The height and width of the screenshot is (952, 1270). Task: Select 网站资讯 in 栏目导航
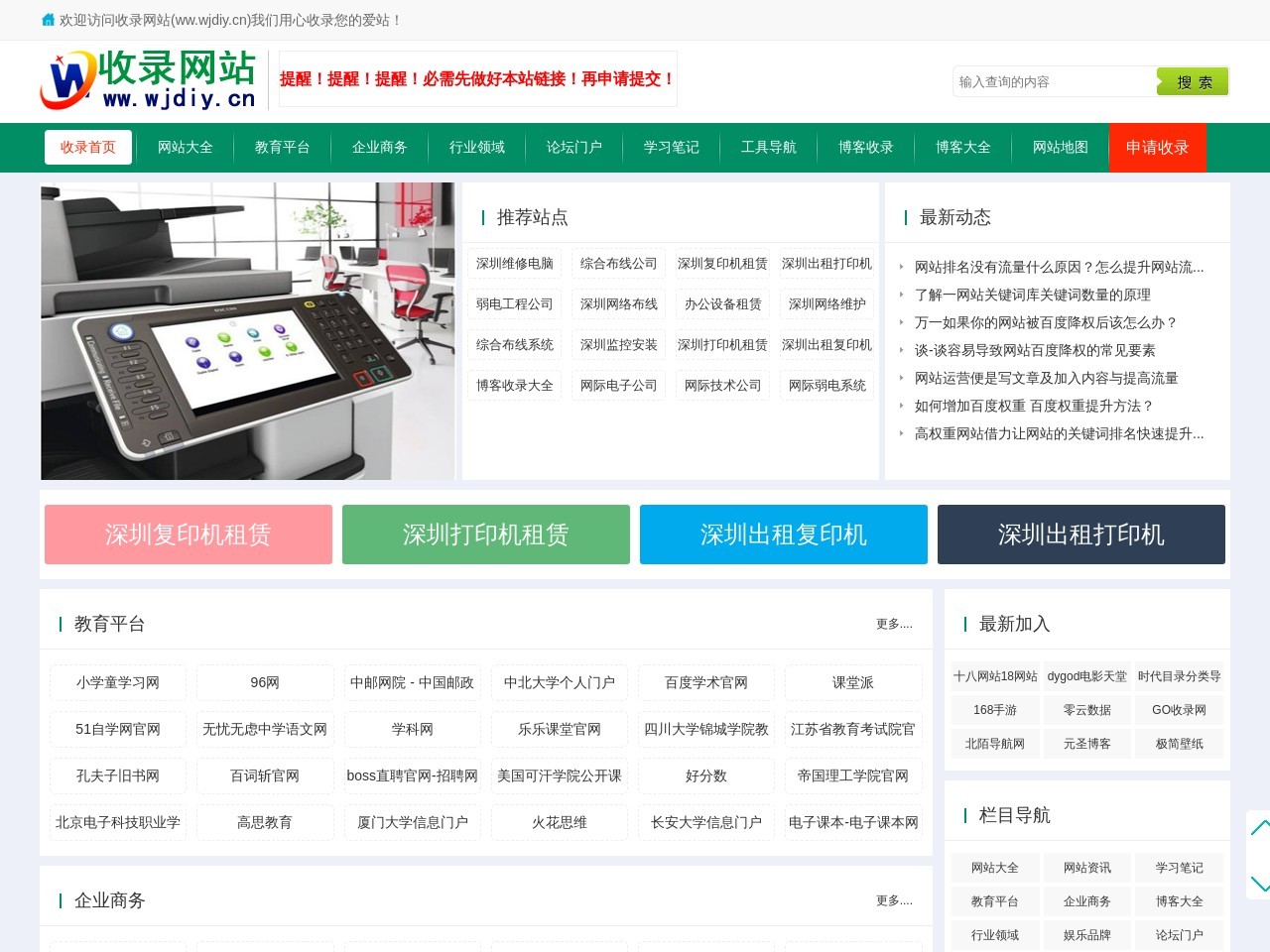(x=1086, y=868)
